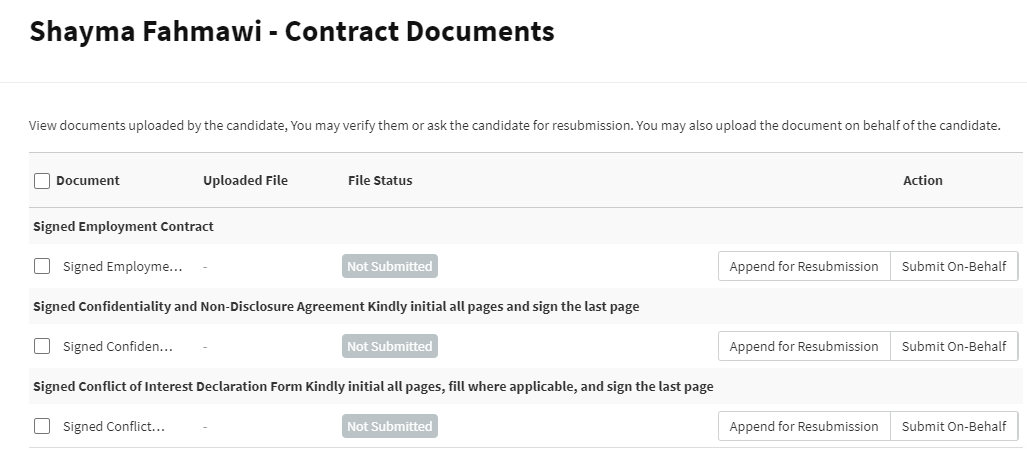Viewport: 1027px width, 449px height.
Task: Append Conflict of Interest form for resubmission
Action: [804, 426]
